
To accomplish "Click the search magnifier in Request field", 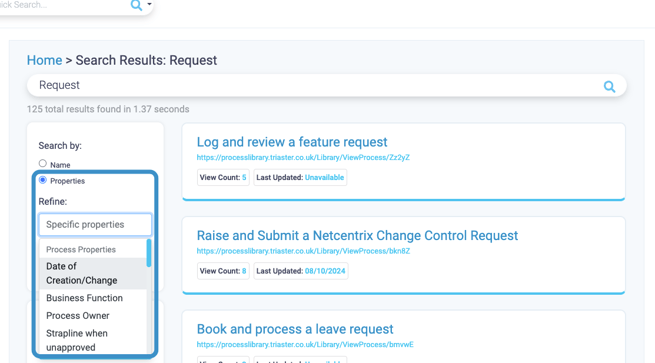I will pos(609,86).
